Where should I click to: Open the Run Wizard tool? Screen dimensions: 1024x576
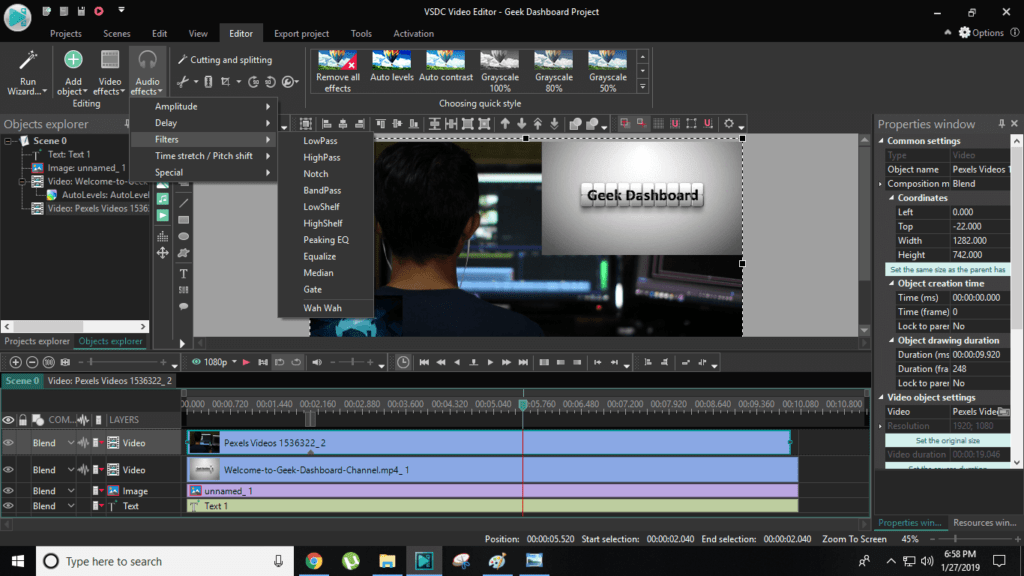(x=27, y=72)
